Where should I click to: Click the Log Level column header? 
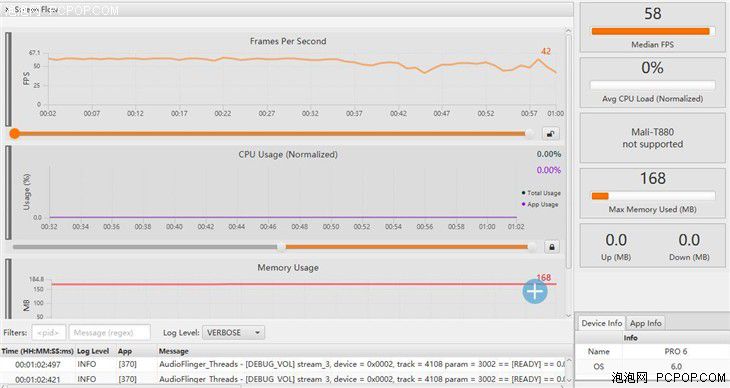pos(93,351)
